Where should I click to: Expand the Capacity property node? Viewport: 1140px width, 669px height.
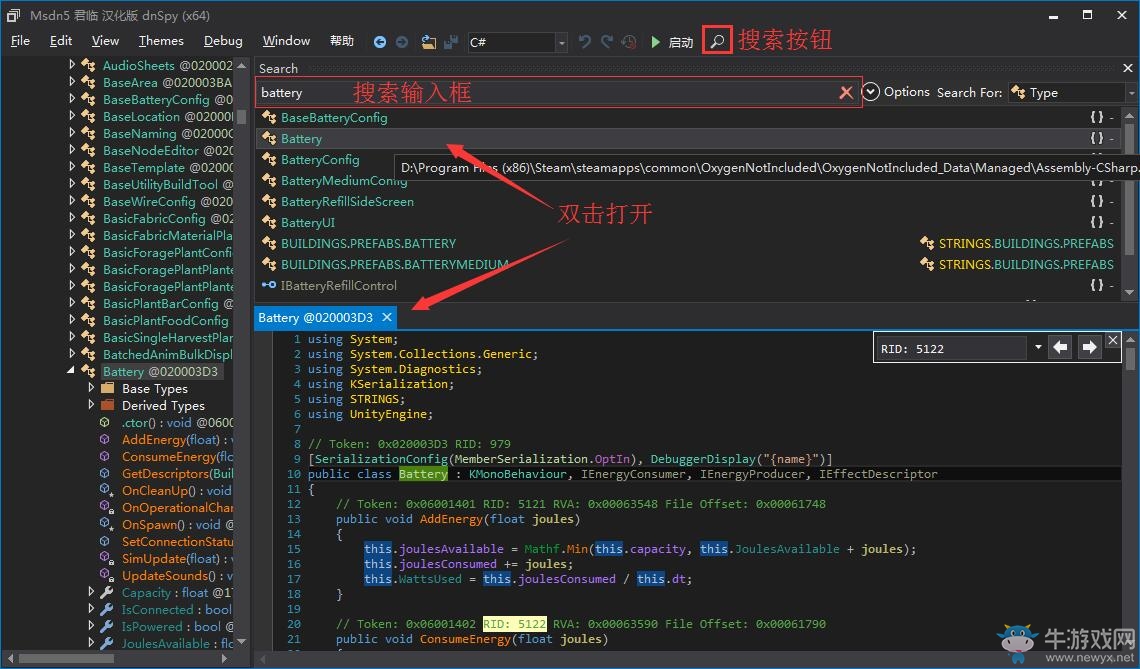click(91, 592)
